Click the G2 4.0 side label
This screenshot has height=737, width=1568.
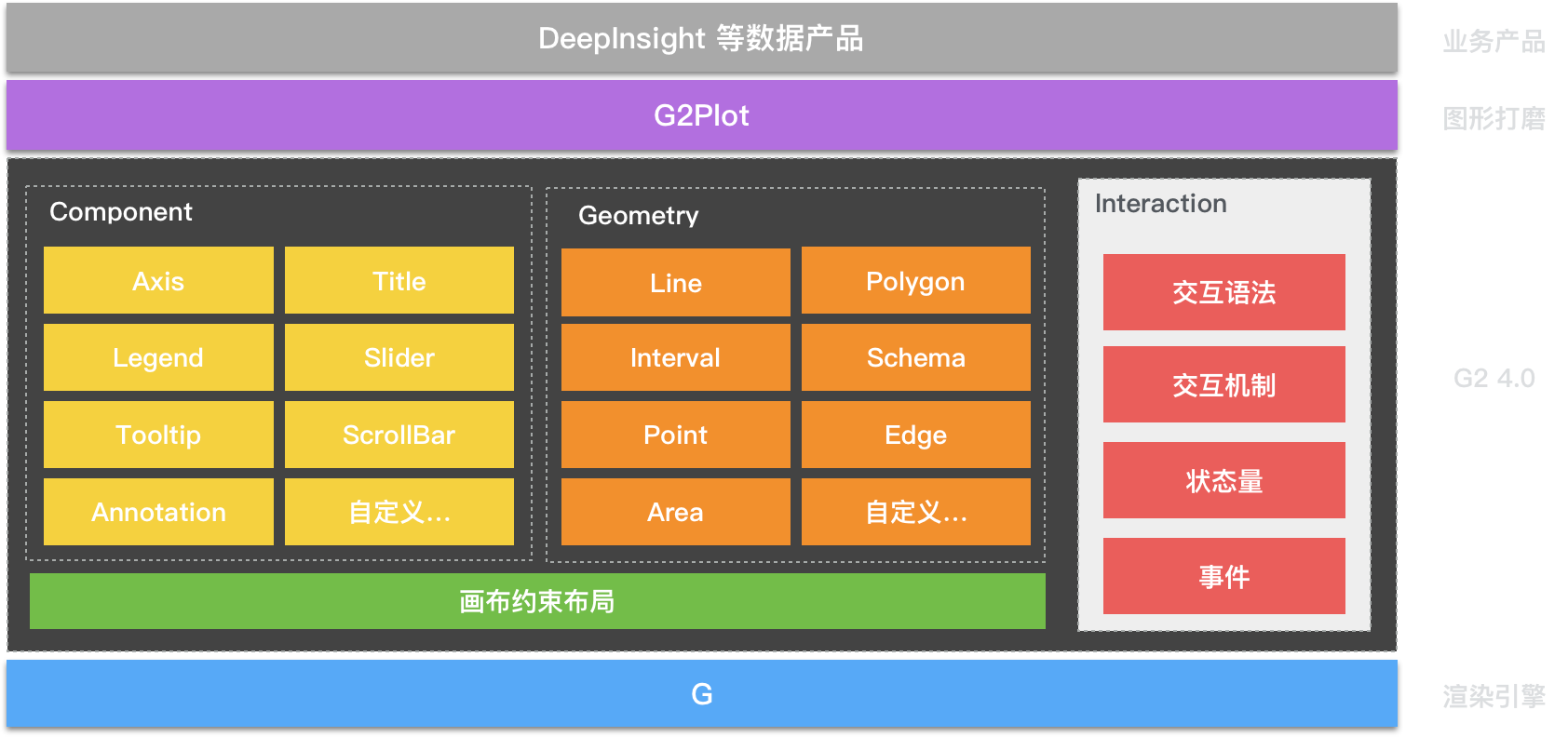pos(1494,379)
